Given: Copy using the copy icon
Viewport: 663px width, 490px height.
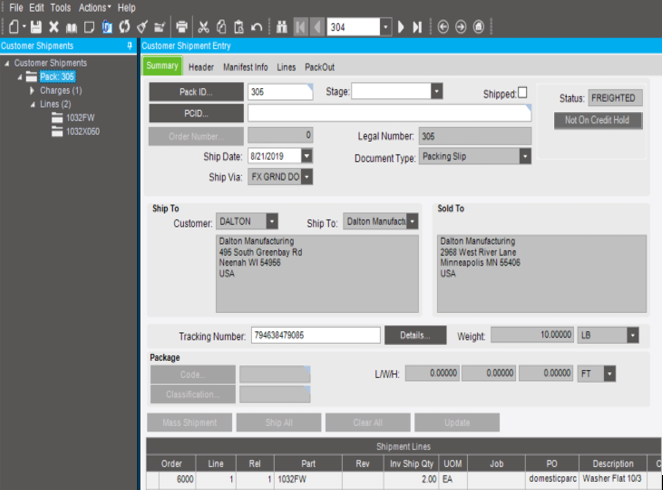Looking at the screenshot, I should tap(221, 27).
